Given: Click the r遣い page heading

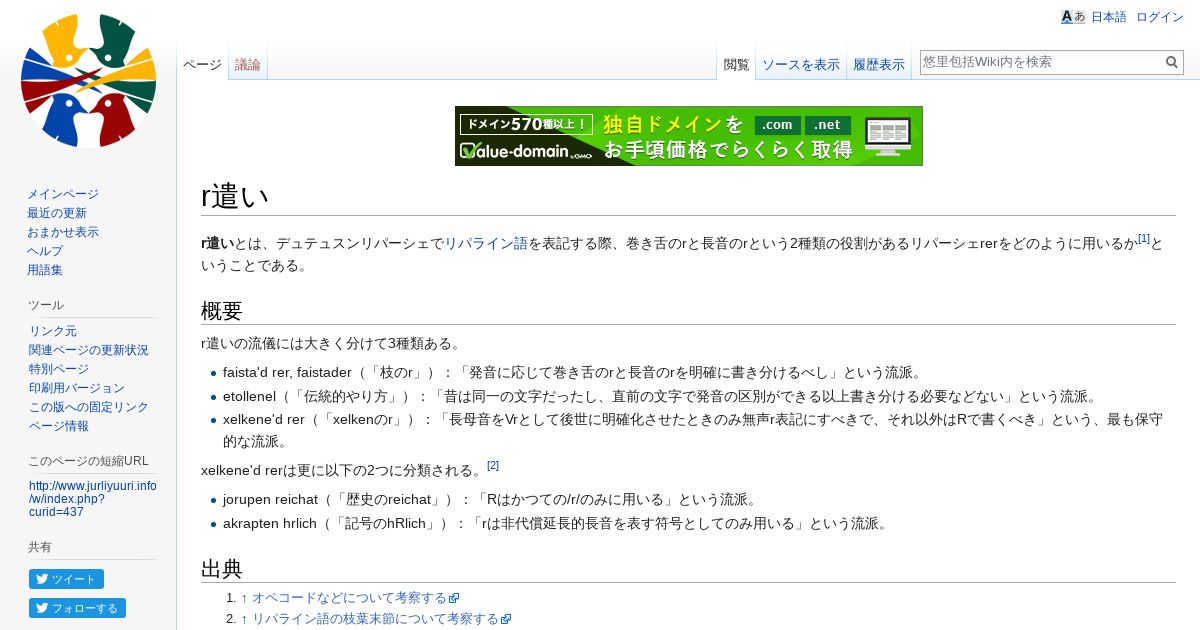Looking at the screenshot, I should (235, 197).
